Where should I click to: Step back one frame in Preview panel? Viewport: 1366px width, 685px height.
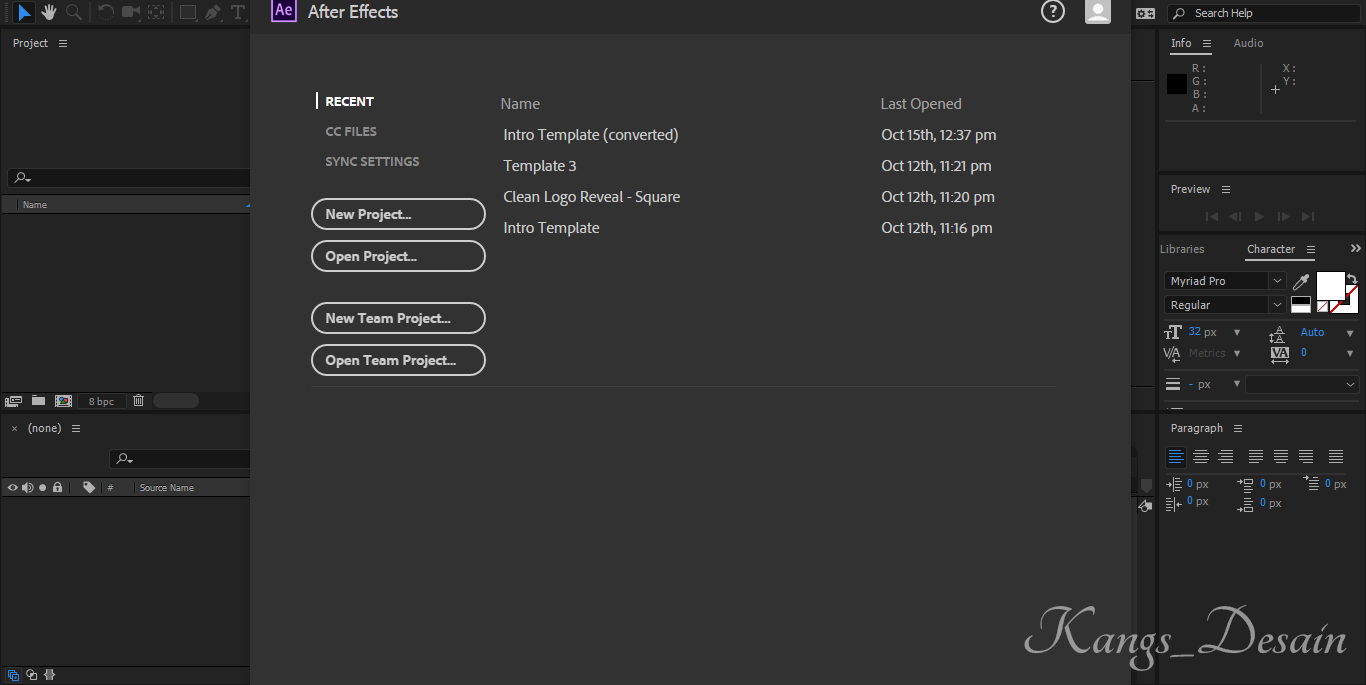(1235, 216)
